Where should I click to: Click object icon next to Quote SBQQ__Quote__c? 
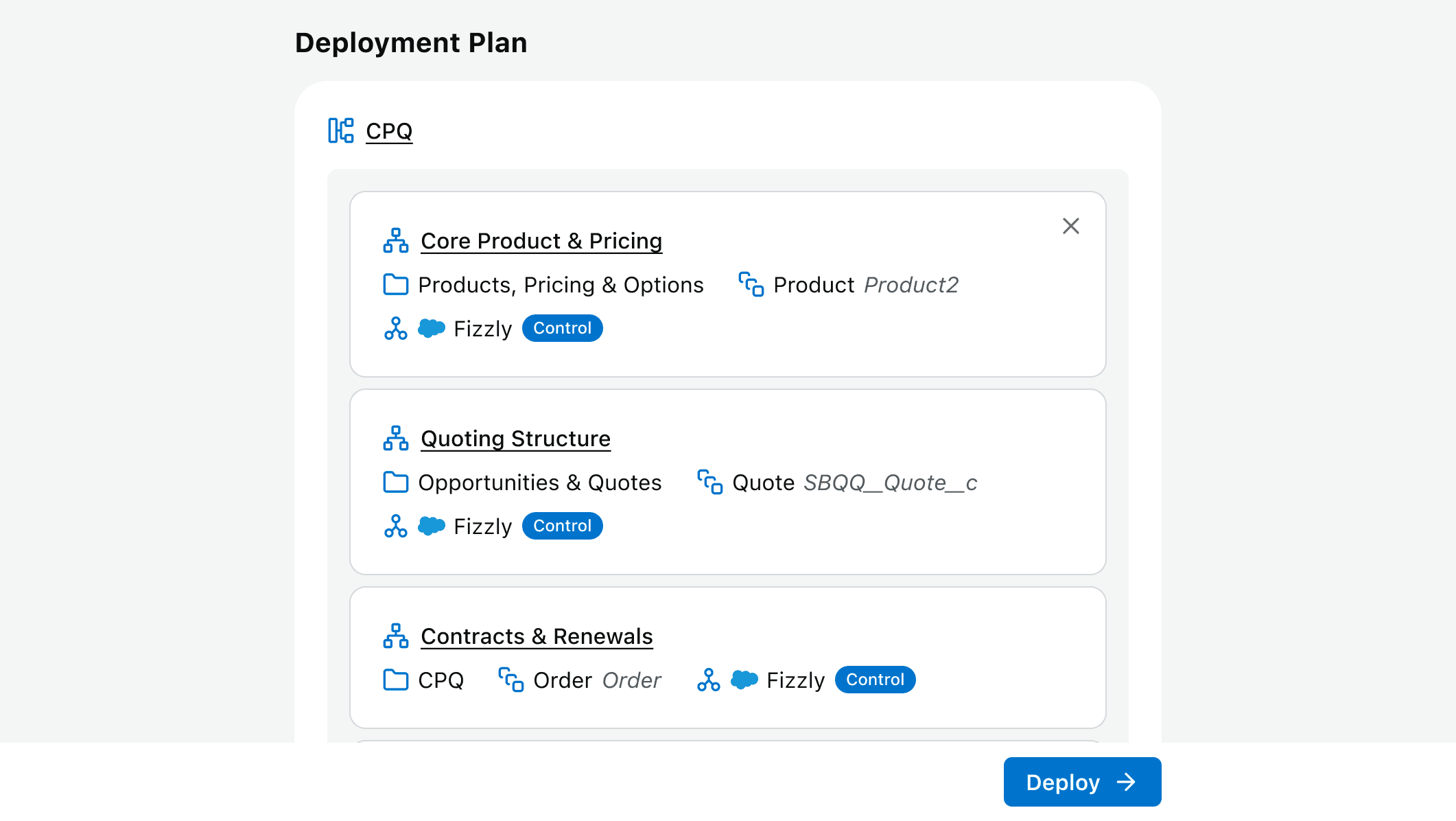pos(710,483)
